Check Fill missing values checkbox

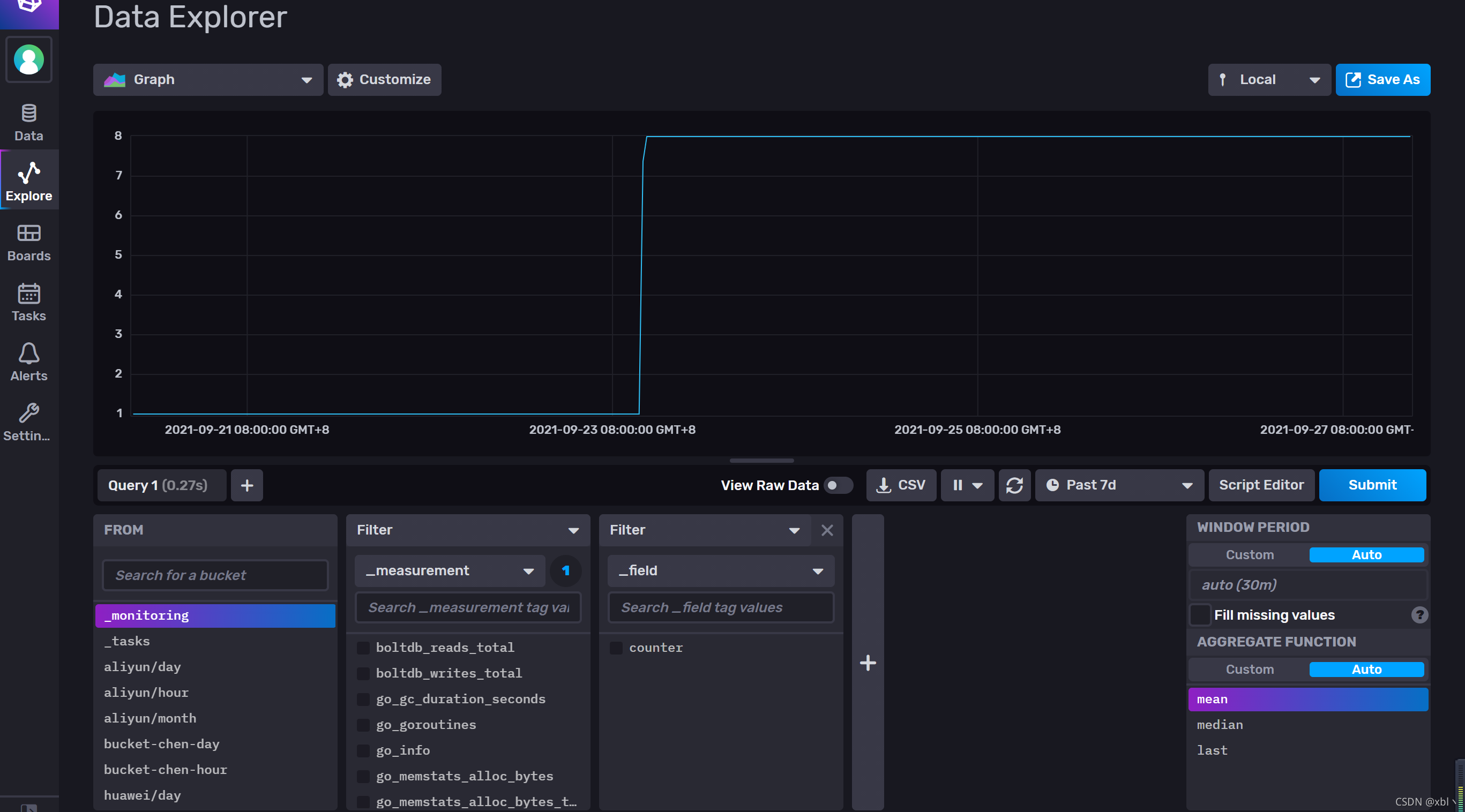tap(1200, 615)
